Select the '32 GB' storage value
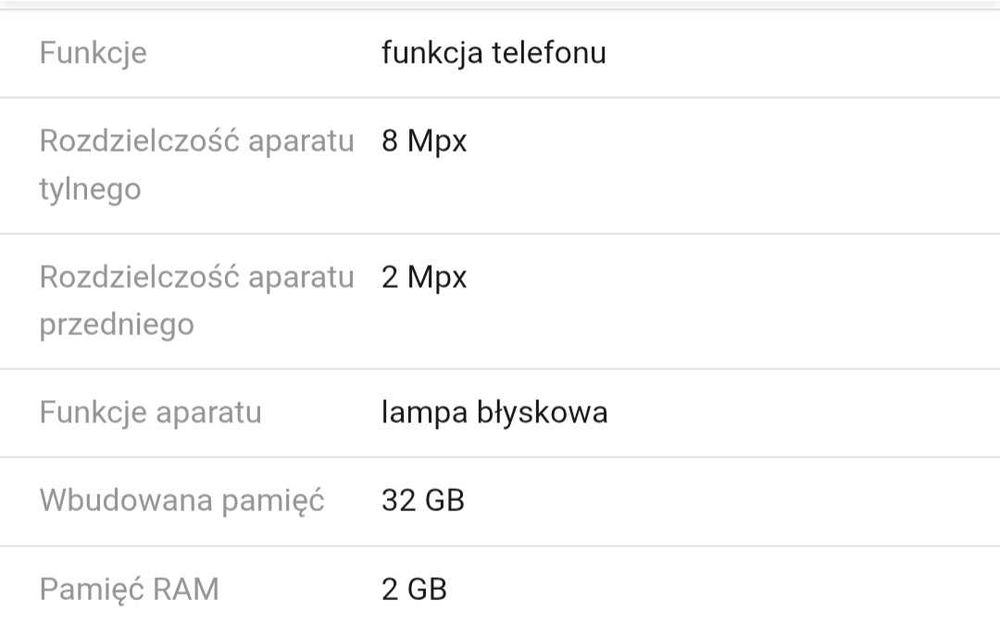This screenshot has height=626, width=1000. point(423,500)
